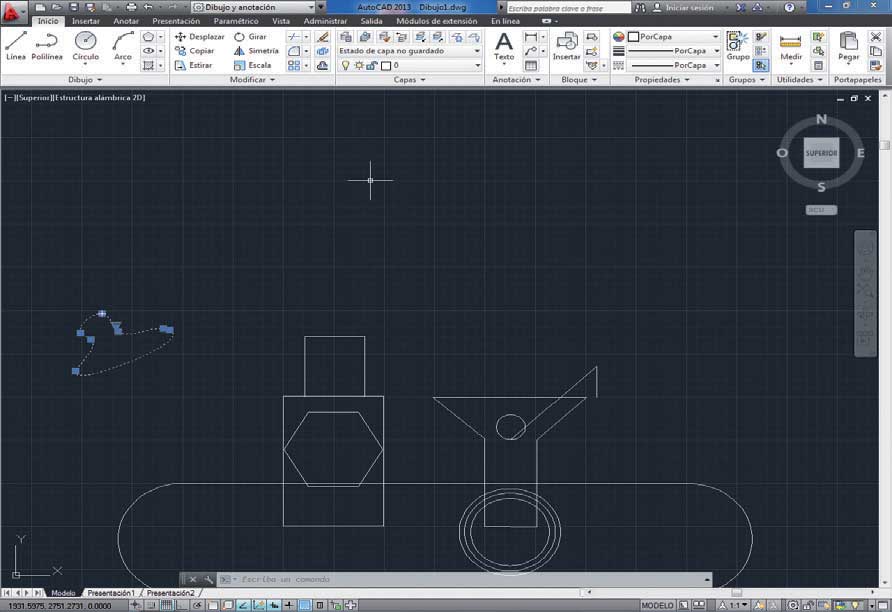Click the Copiar tool in Modificar
The width and height of the screenshot is (892, 612).
point(195,51)
